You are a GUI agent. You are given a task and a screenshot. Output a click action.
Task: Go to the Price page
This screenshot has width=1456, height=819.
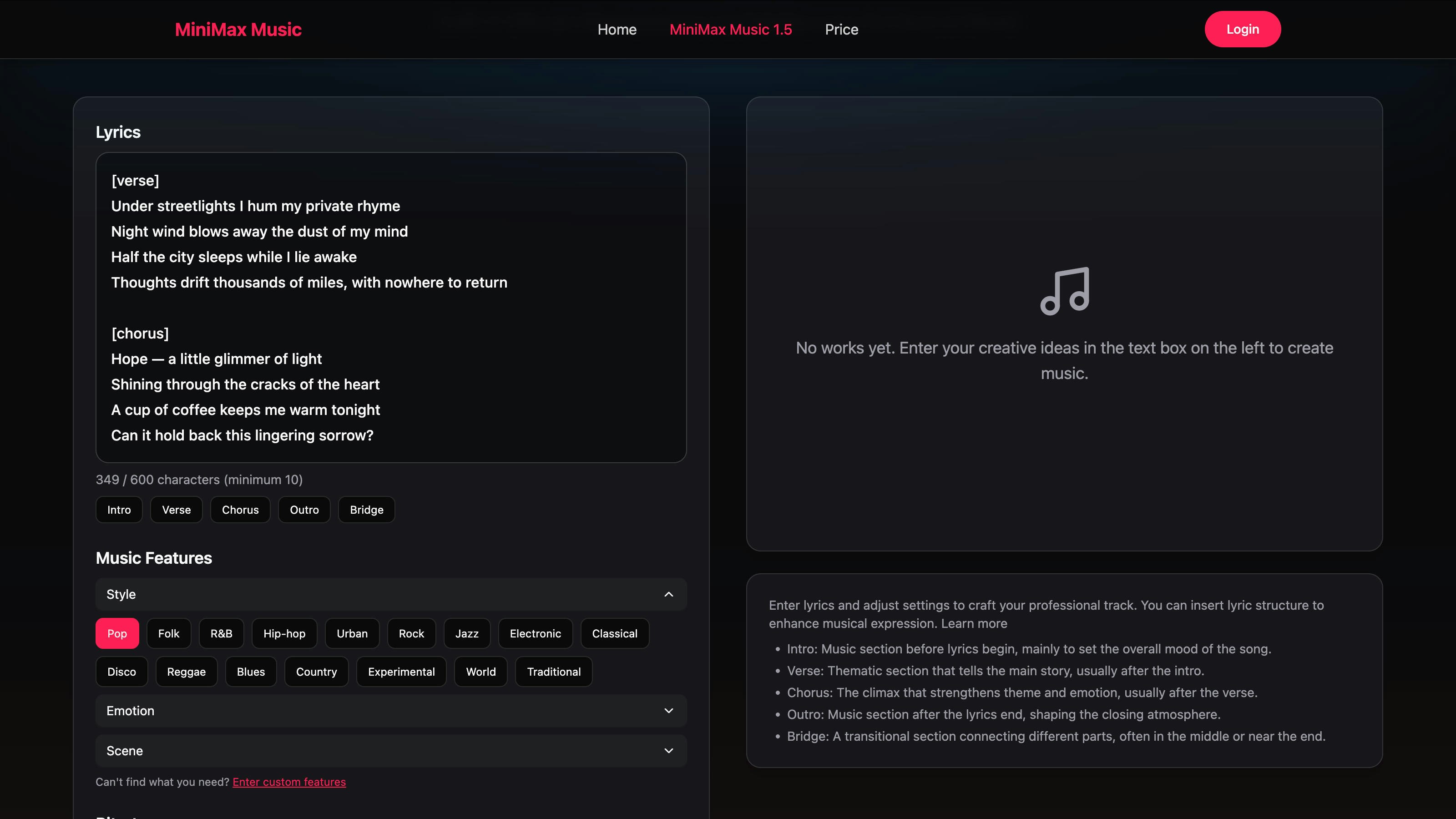841,30
